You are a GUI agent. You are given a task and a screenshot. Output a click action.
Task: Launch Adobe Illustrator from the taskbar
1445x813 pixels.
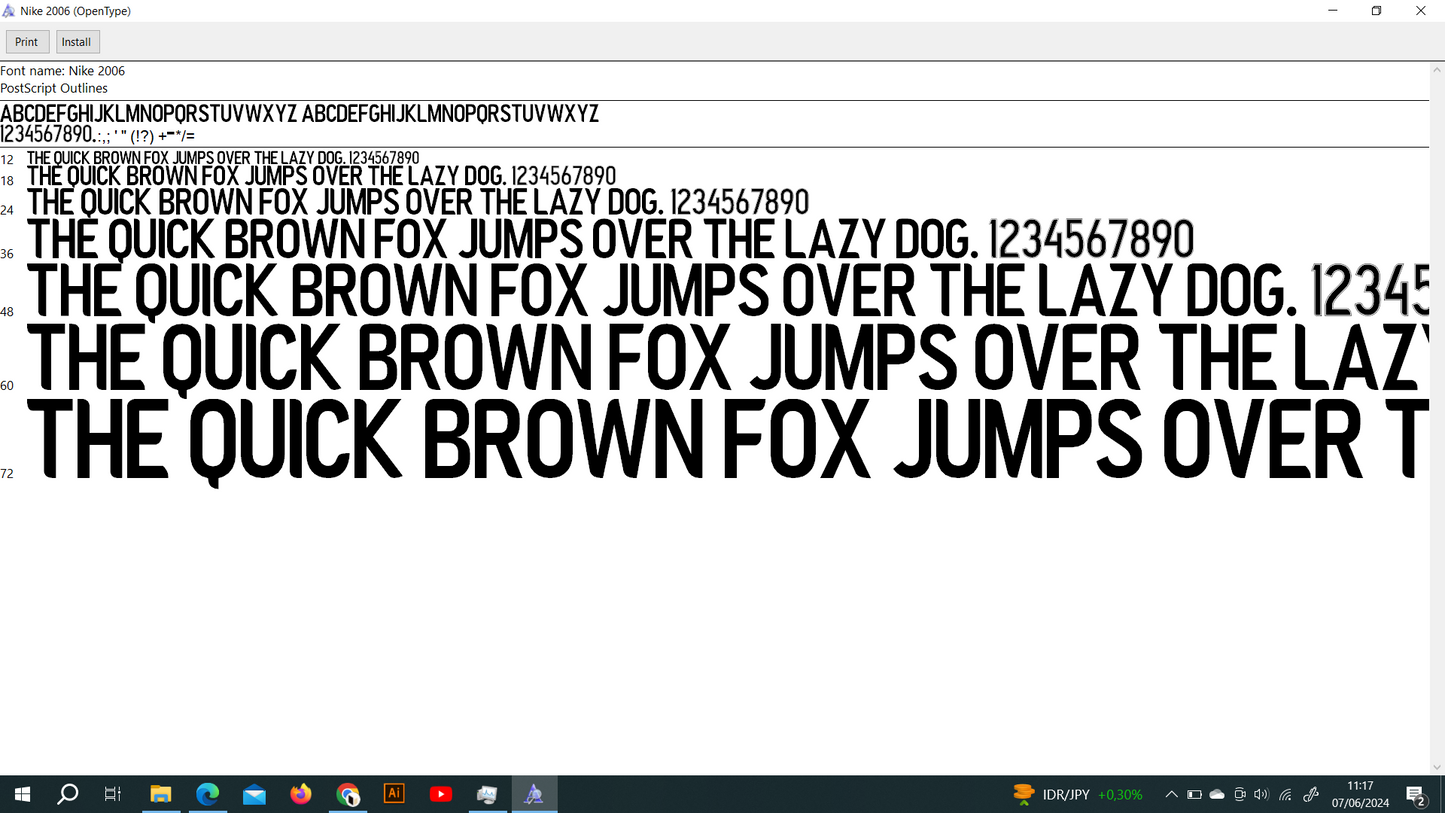click(x=393, y=793)
